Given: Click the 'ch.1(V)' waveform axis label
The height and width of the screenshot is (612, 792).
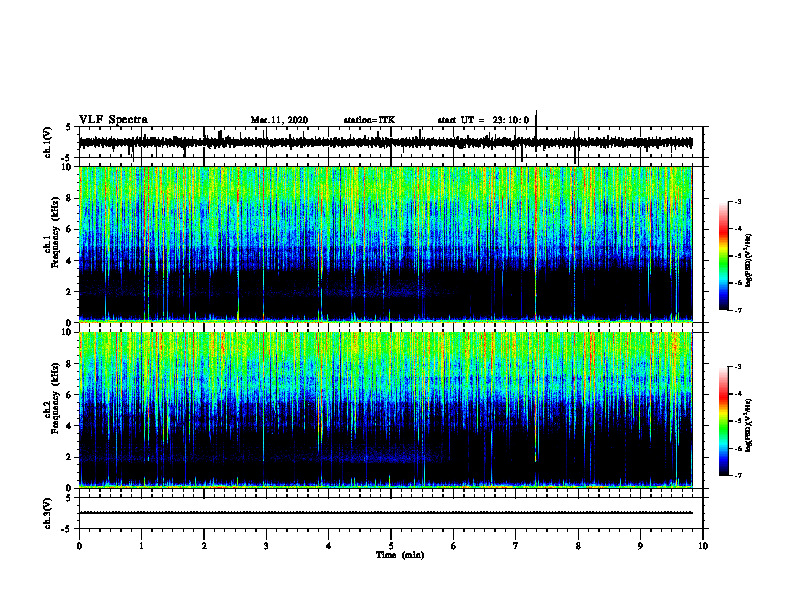Looking at the screenshot, I should pos(48,142).
